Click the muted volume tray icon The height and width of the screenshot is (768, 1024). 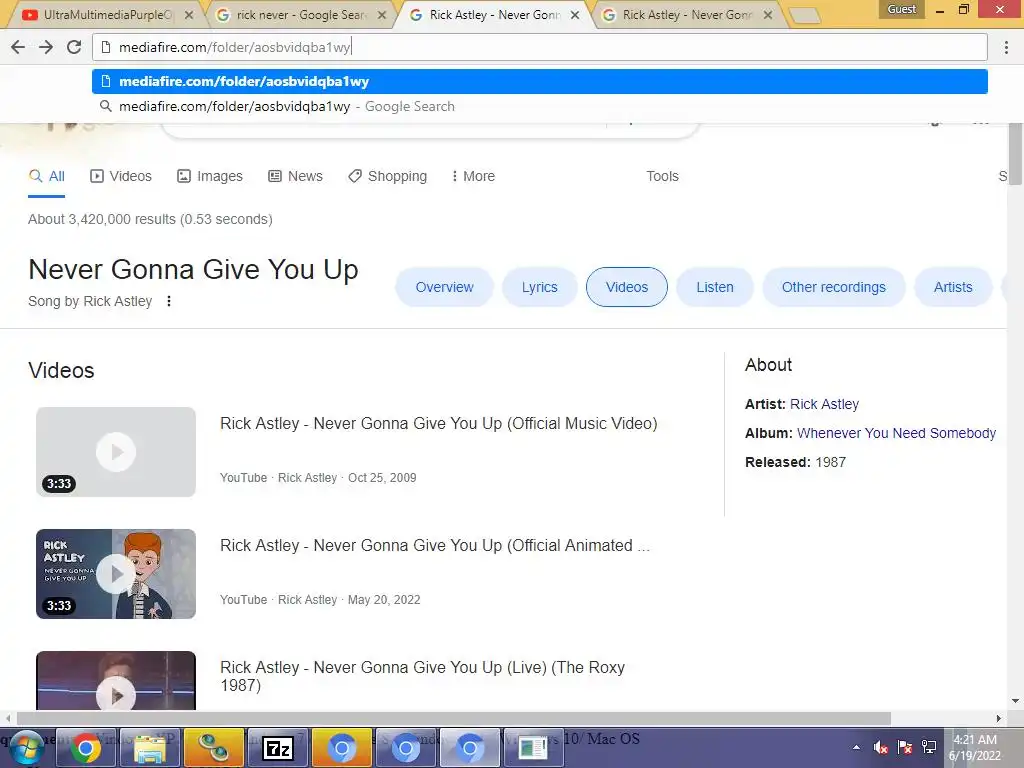(x=880, y=747)
